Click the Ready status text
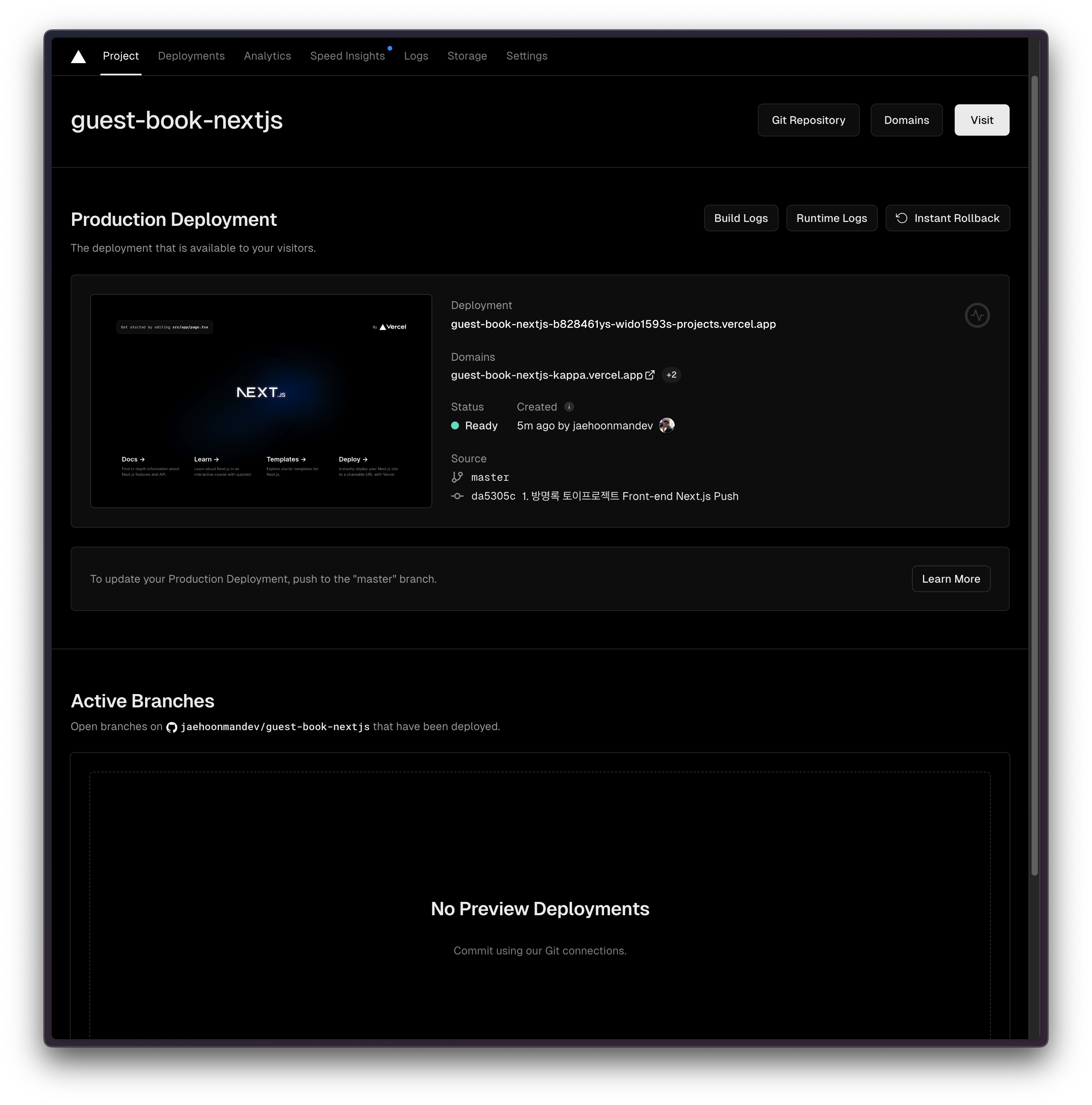This screenshot has width=1092, height=1105. [481, 426]
